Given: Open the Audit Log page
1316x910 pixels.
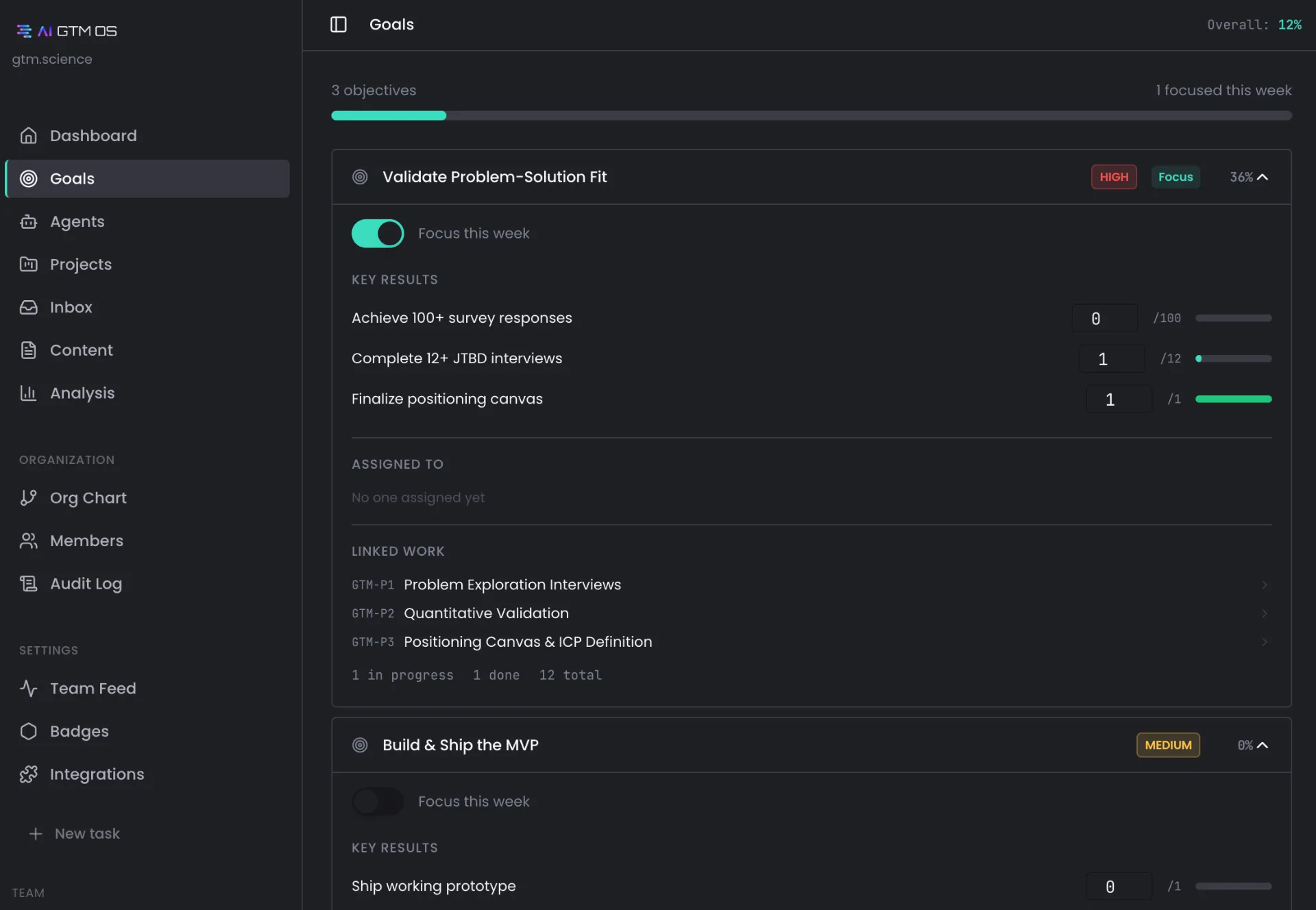Looking at the screenshot, I should point(147,583).
